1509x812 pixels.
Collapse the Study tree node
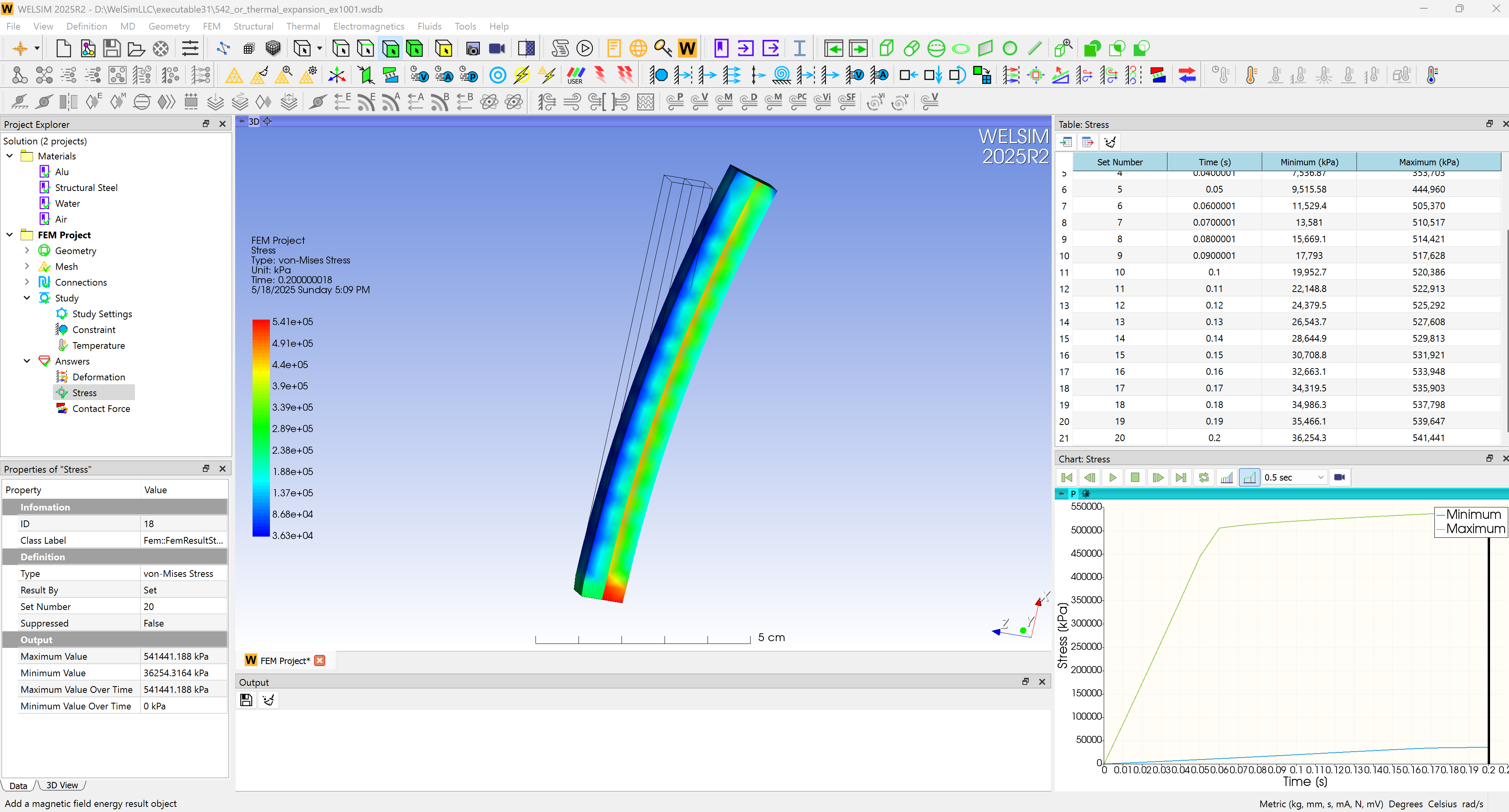click(26, 297)
